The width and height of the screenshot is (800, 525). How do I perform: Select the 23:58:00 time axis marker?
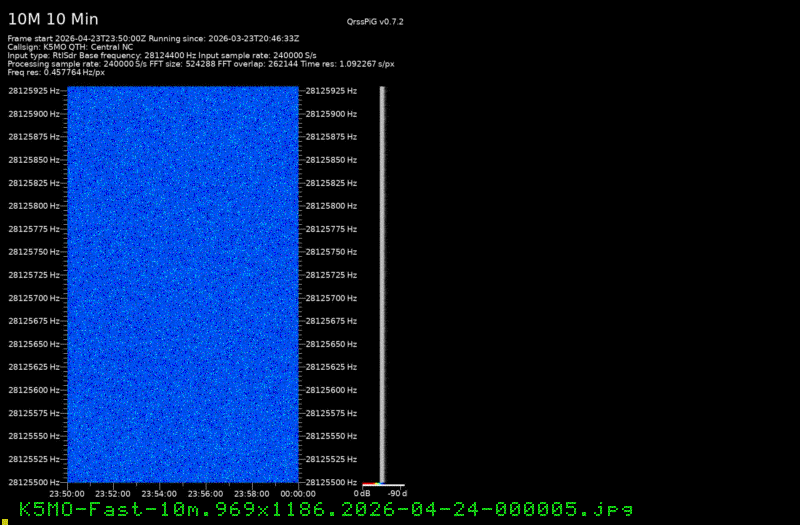click(253, 493)
